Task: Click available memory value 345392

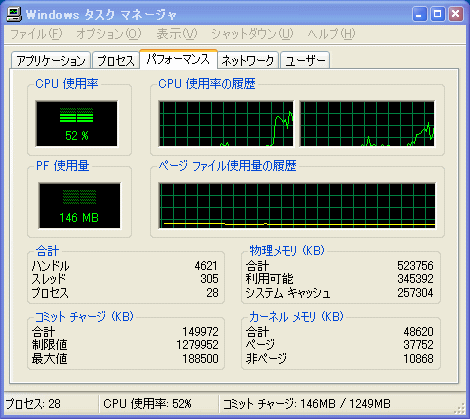Action: click(415, 279)
